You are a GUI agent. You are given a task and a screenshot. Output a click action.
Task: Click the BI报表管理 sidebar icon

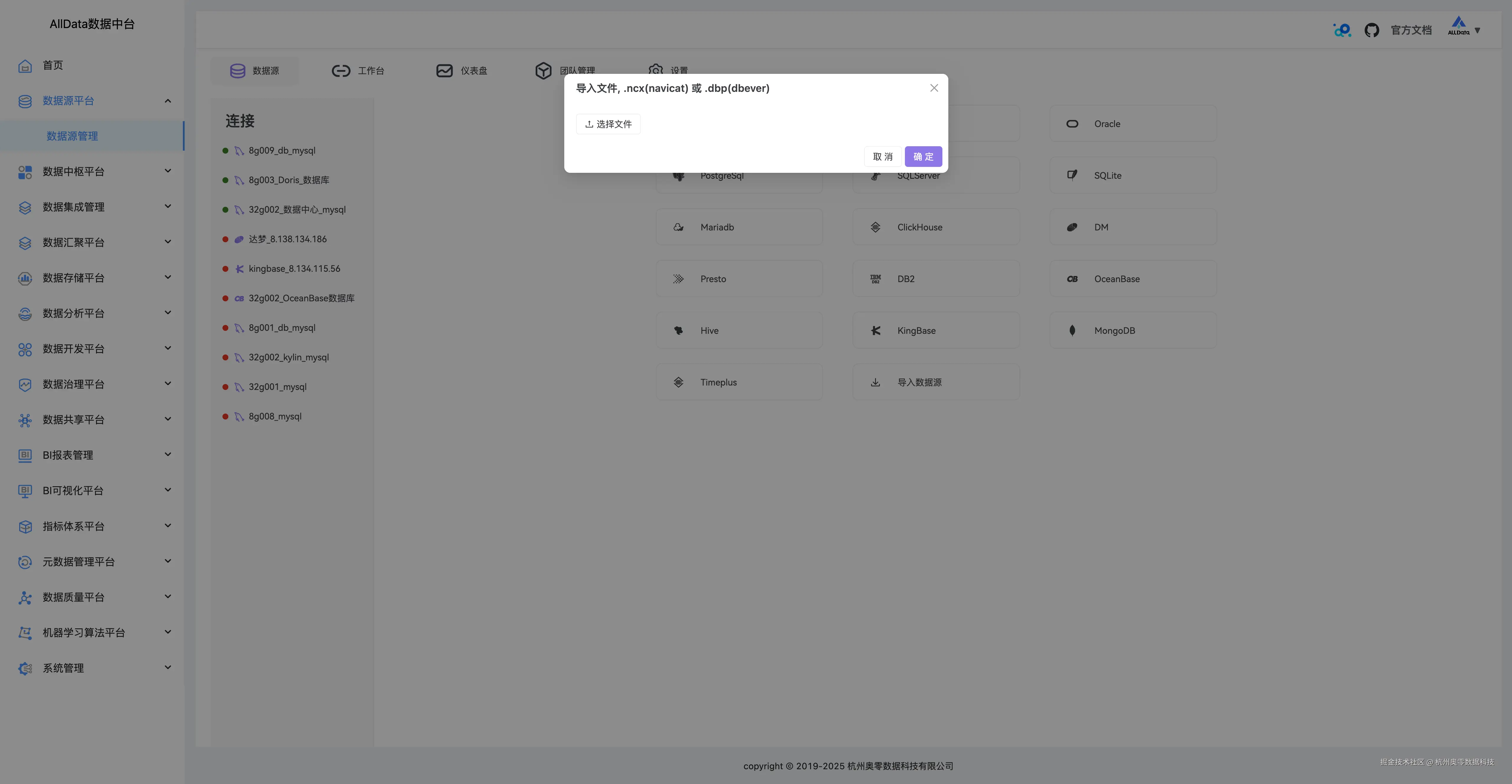point(25,456)
